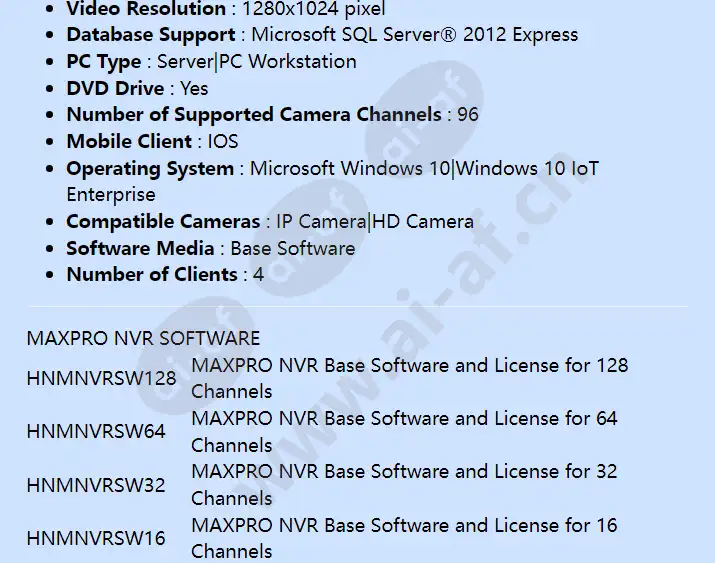Select the HNMNVRSW128 model number
The height and width of the screenshot is (563, 715).
coord(101,378)
